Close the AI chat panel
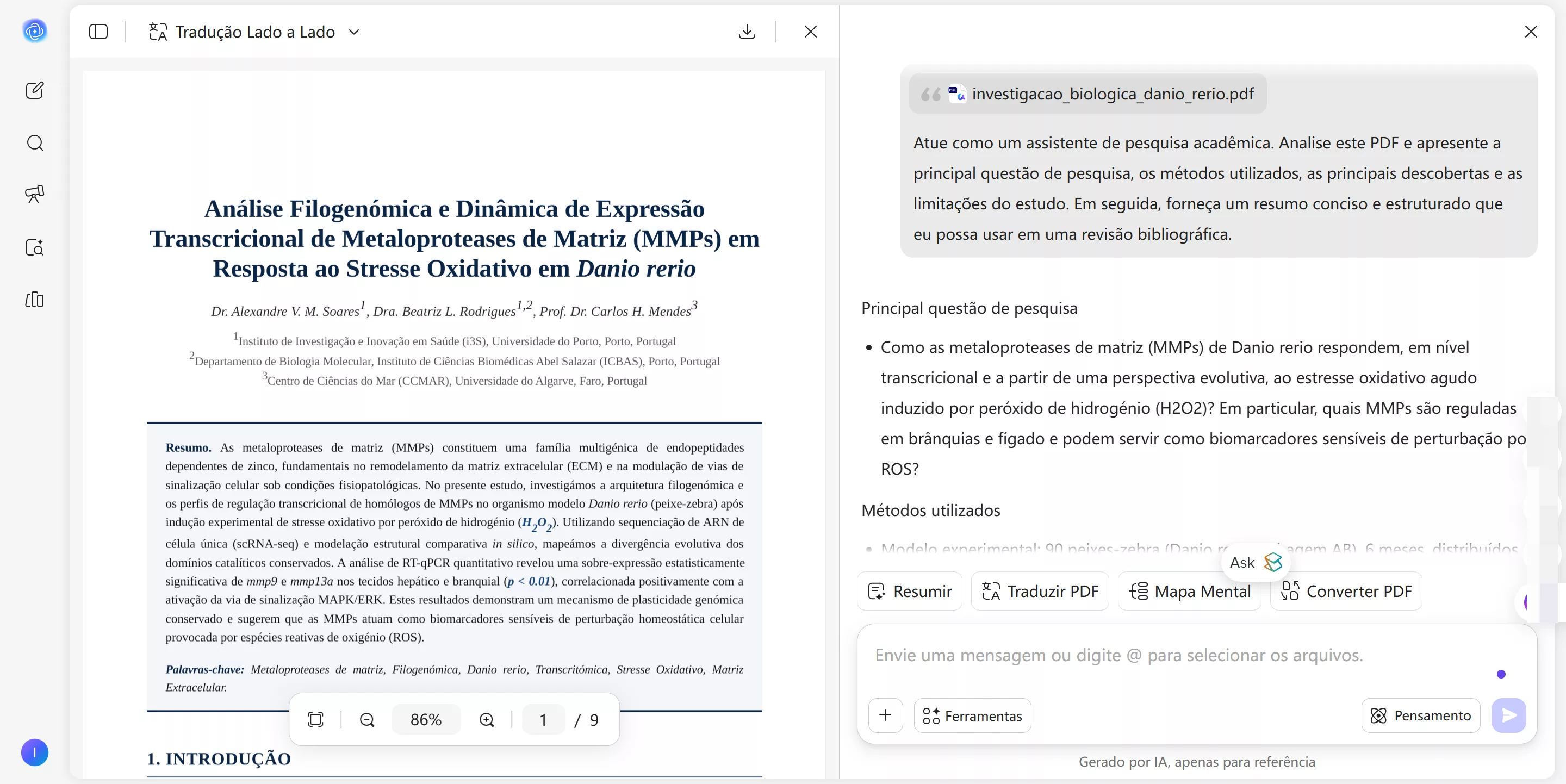 click(x=1531, y=32)
